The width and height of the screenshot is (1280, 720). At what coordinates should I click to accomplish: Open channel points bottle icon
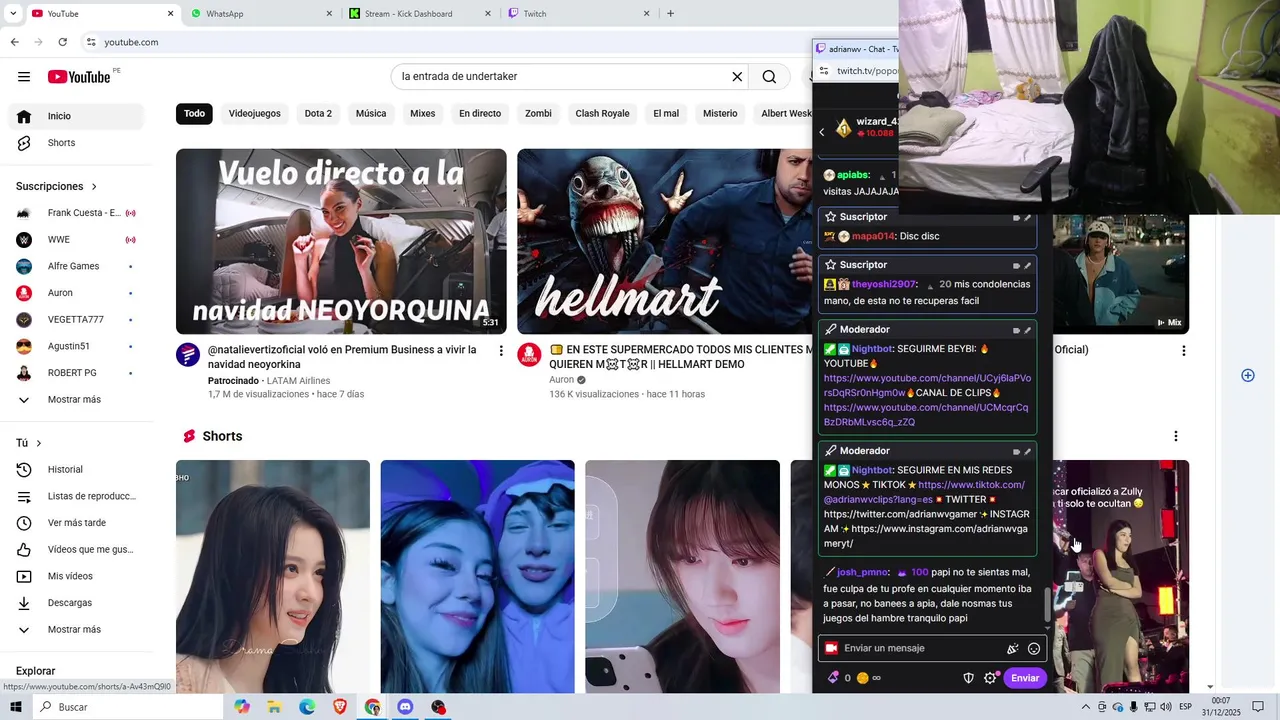(833, 678)
